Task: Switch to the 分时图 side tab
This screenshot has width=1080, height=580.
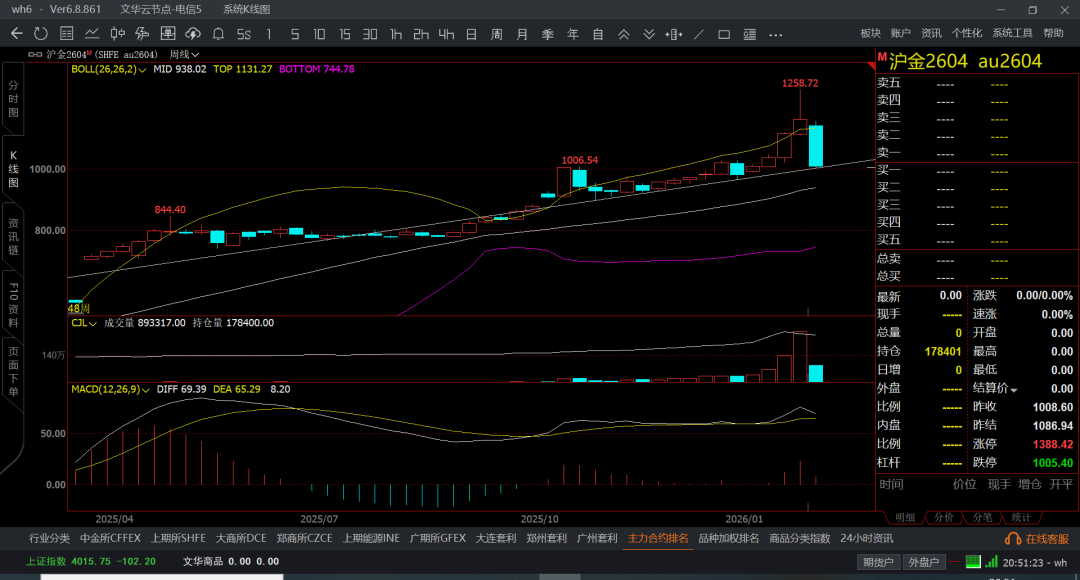Action: (x=13, y=99)
